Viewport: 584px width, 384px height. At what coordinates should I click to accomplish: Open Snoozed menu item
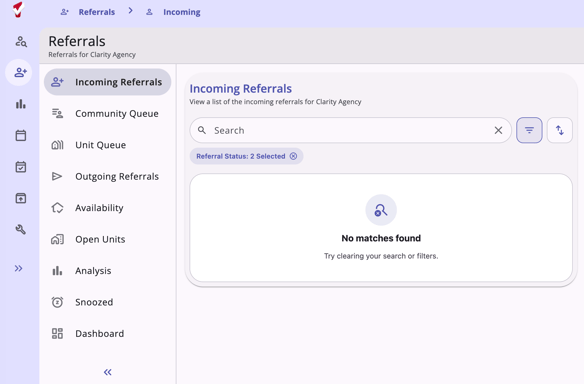pos(107,302)
